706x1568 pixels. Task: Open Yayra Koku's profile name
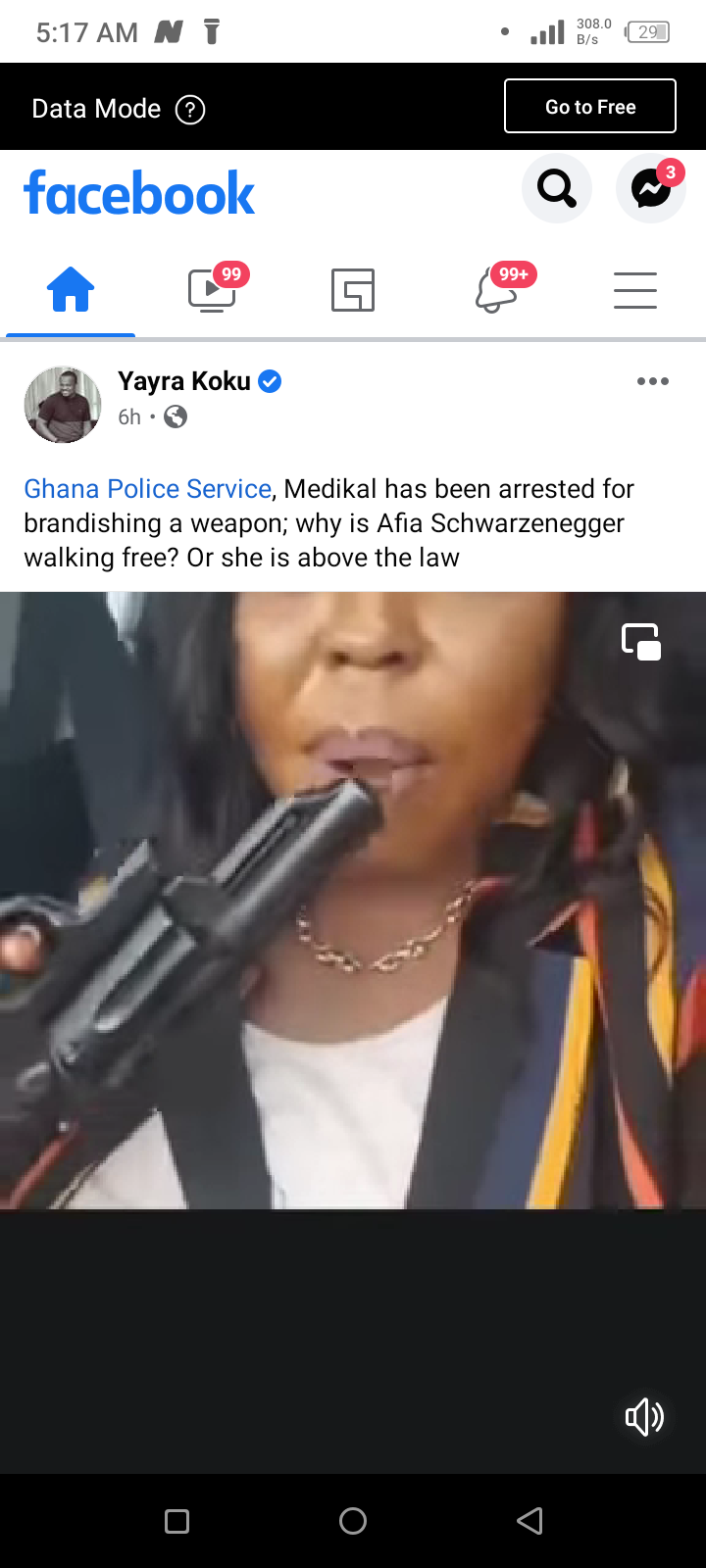pyautogui.click(x=184, y=381)
